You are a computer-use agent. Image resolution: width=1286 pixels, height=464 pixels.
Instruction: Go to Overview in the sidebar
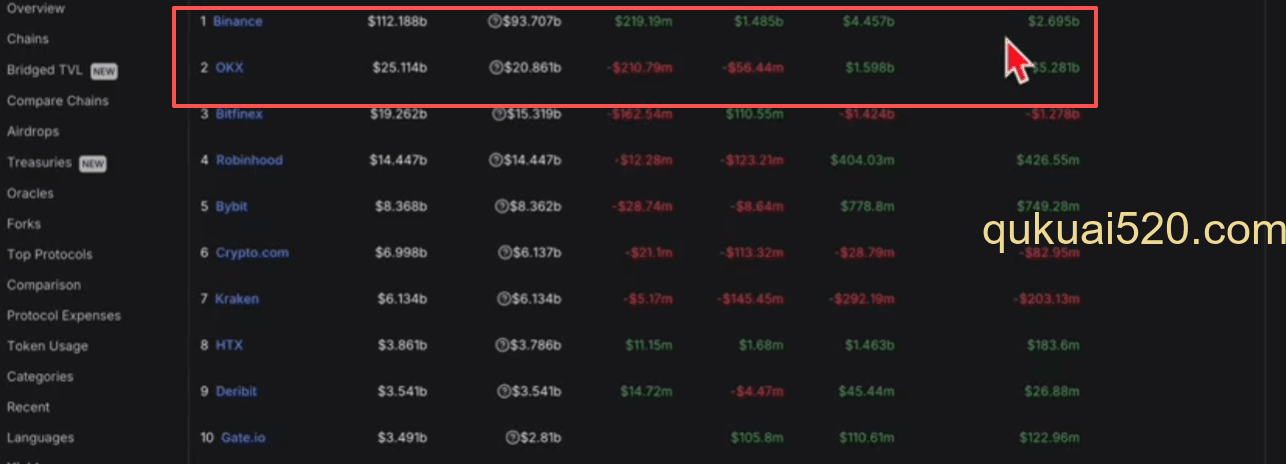coord(35,8)
